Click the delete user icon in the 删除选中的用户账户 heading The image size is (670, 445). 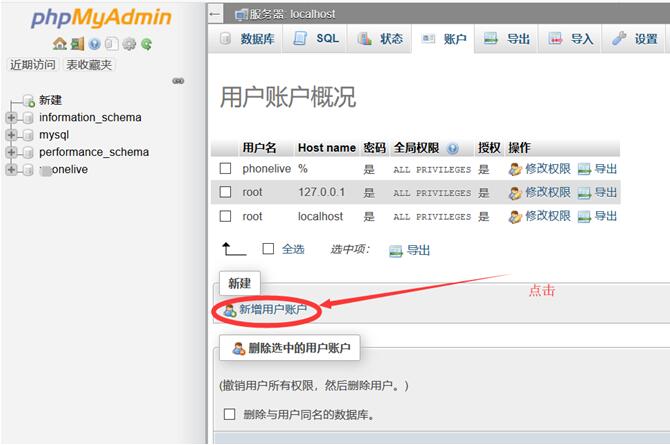[x=238, y=348]
